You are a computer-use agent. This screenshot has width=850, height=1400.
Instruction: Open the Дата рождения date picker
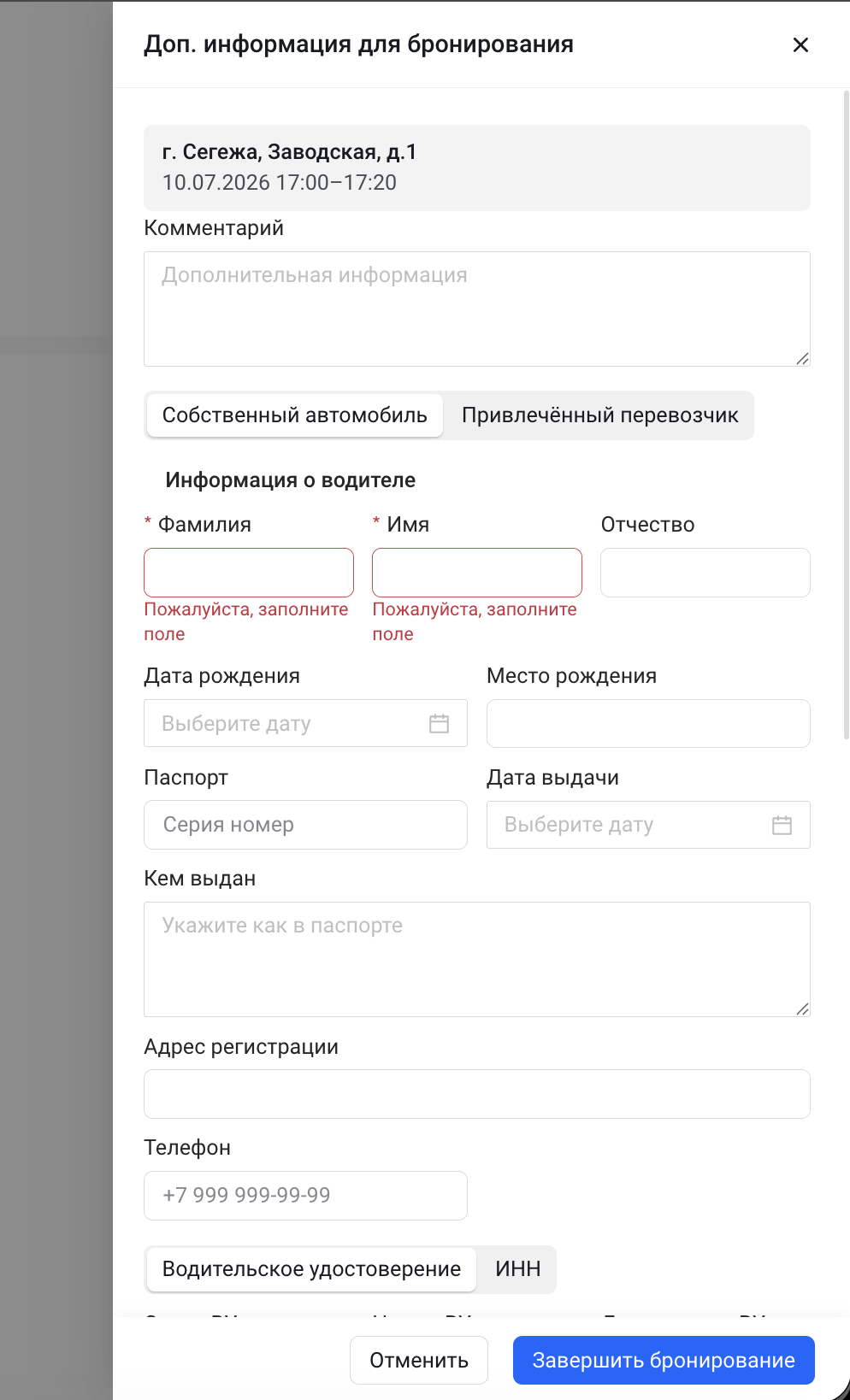coord(305,723)
